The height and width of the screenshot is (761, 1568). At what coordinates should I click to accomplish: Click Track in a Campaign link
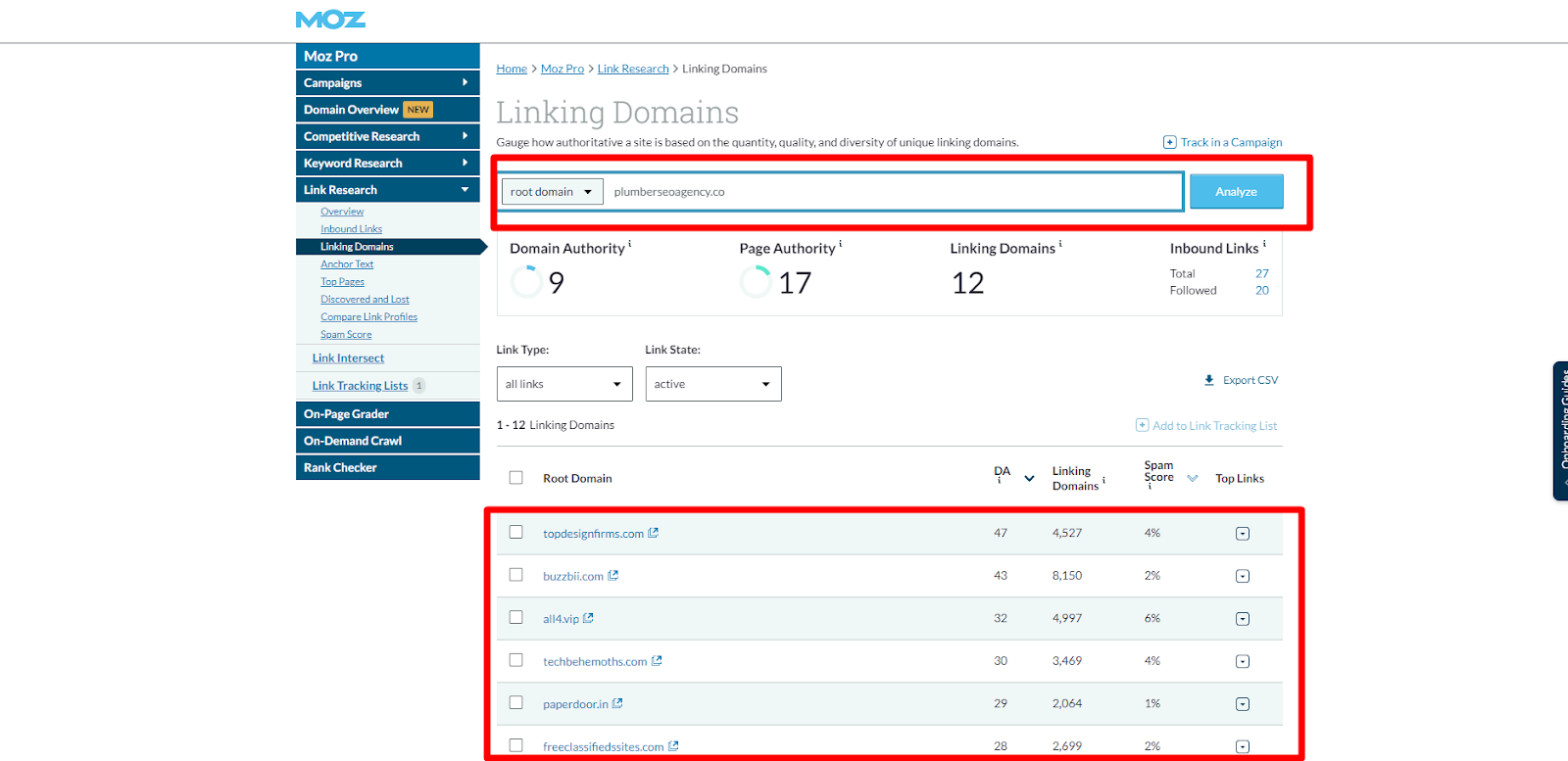pos(1231,142)
